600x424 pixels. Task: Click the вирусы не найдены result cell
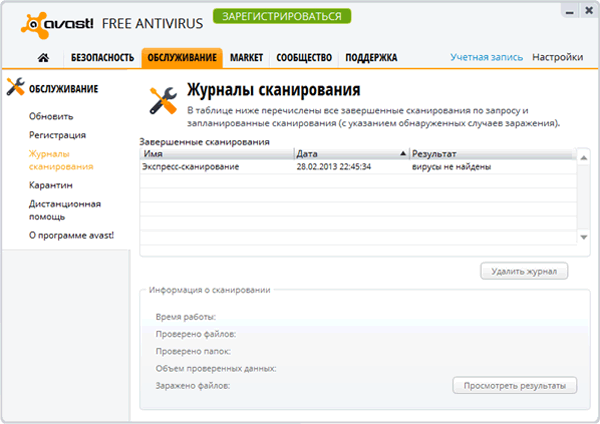click(452, 167)
